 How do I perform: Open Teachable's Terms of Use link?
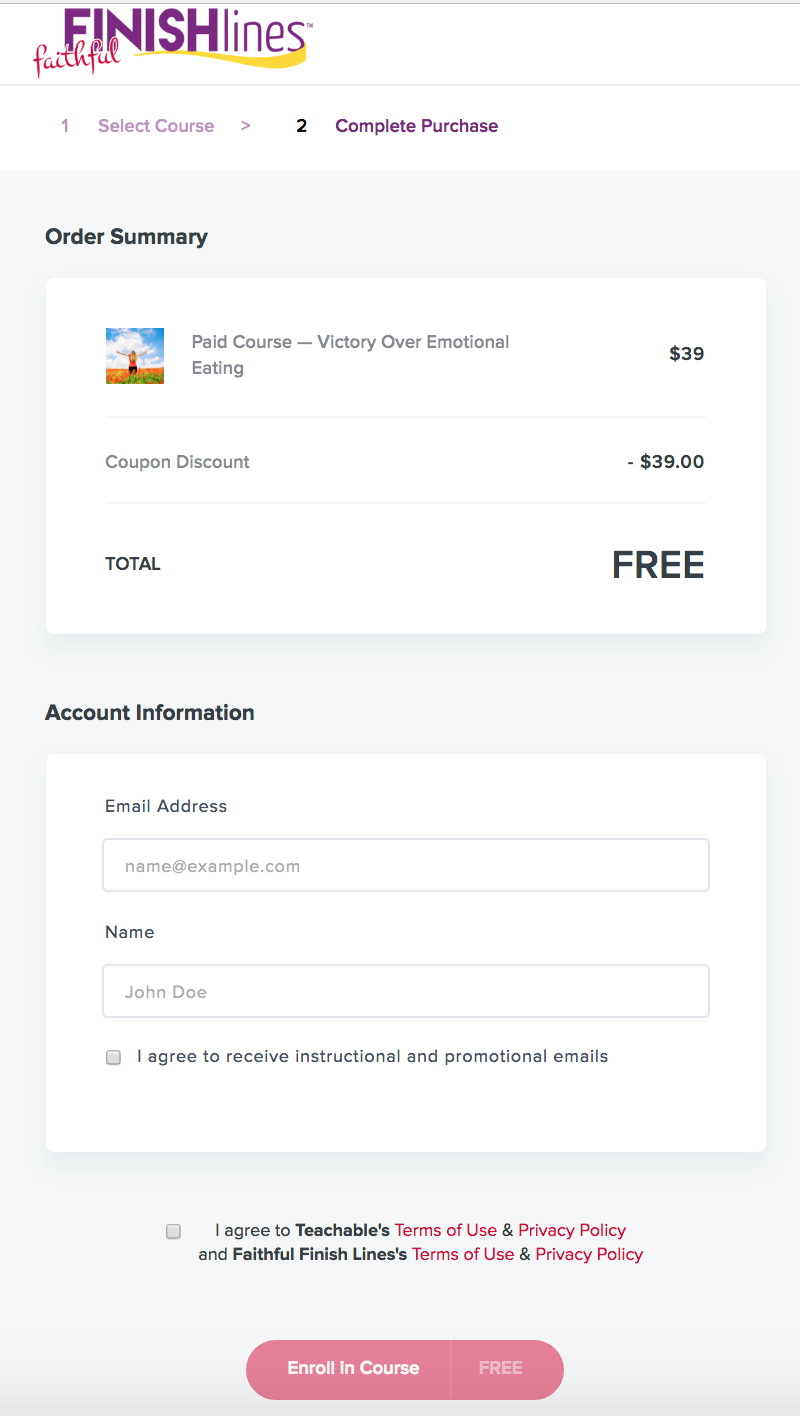point(446,1230)
